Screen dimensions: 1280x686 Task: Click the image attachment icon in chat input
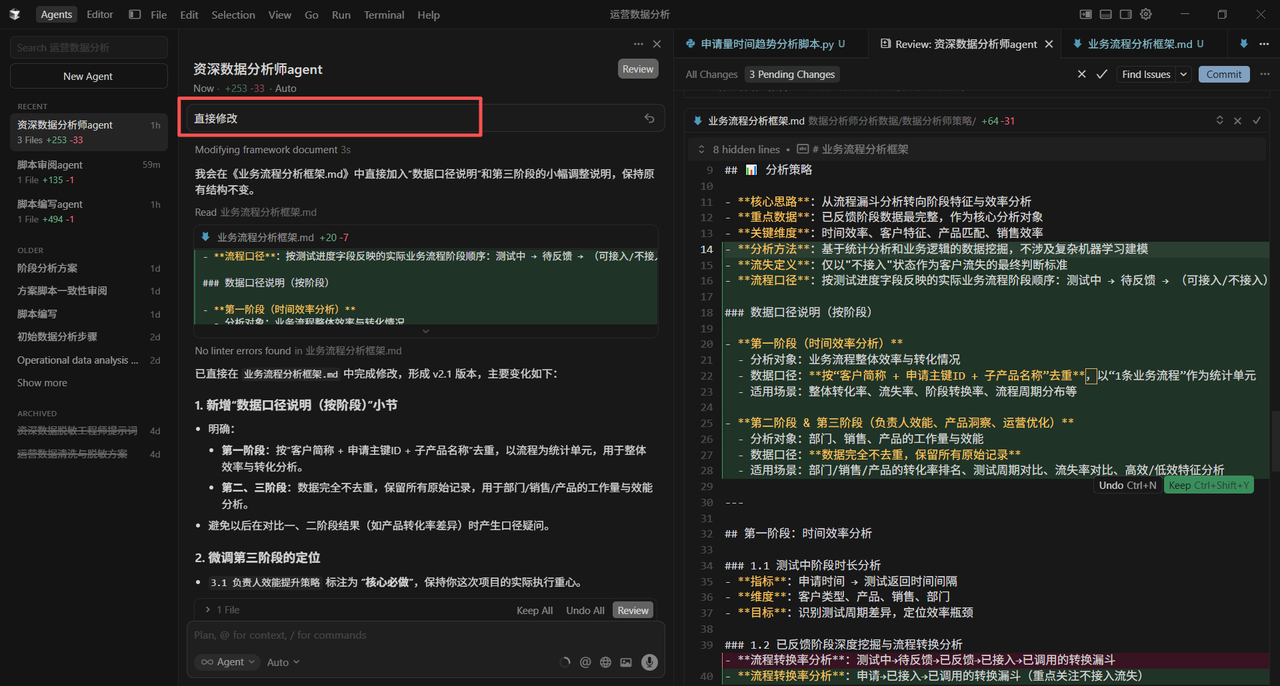(x=628, y=661)
